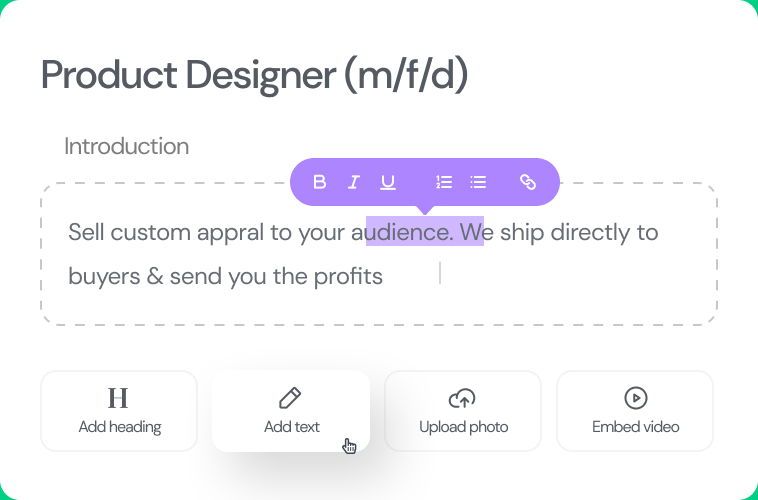Toggle bold formatting in the popup toolbar
The width and height of the screenshot is (758, 500).
coord(320,182)
